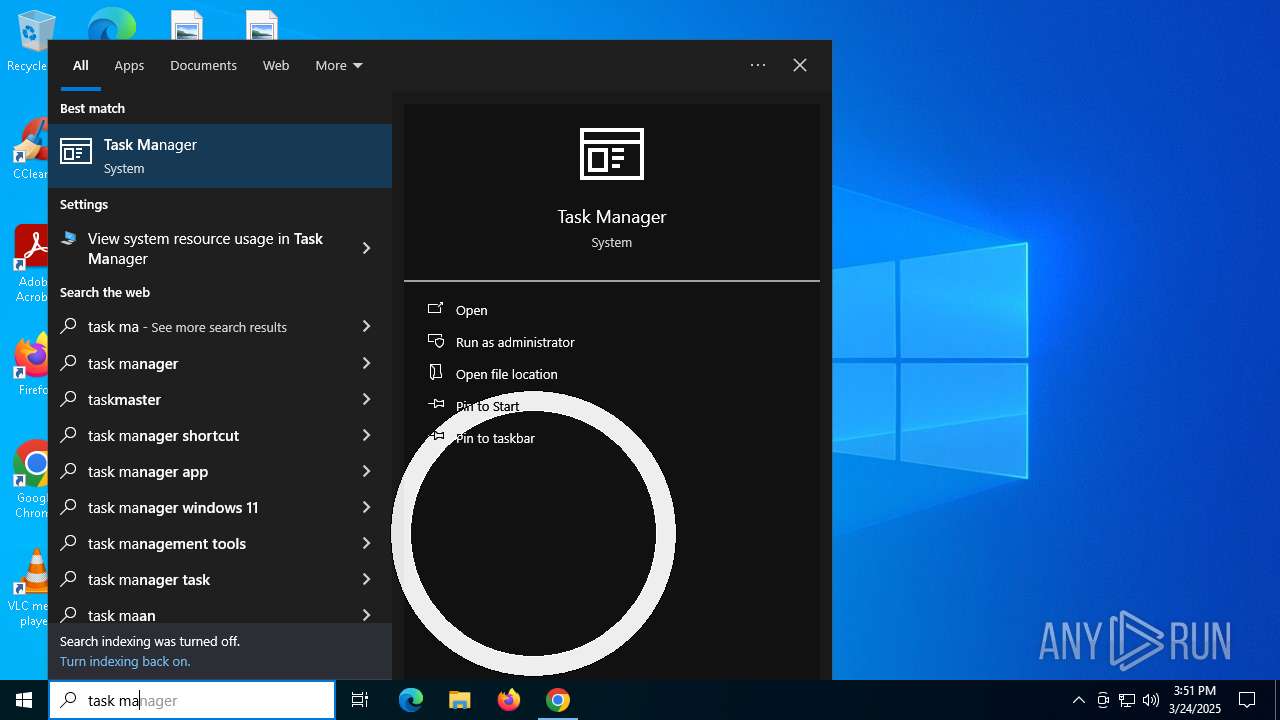
Task: Switch to the All search tab
Action: click(x=81, y=65)
